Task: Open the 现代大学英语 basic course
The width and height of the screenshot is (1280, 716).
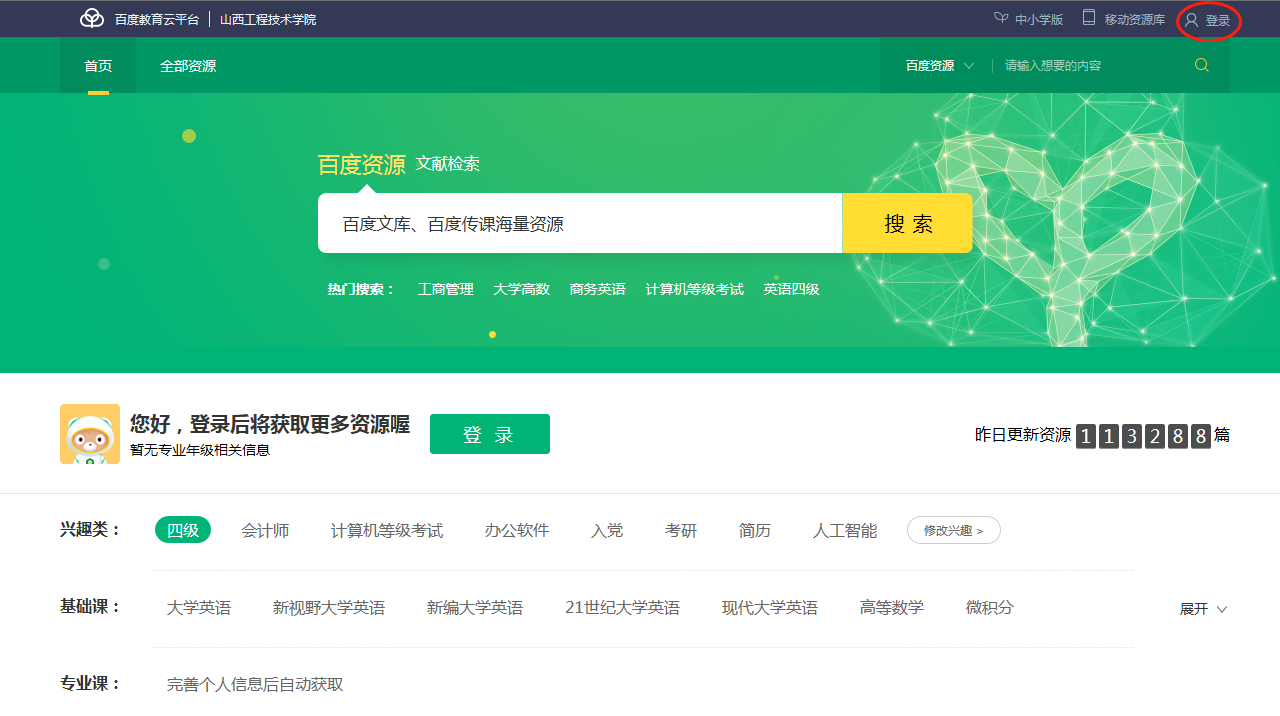Action: pos(770,608)
